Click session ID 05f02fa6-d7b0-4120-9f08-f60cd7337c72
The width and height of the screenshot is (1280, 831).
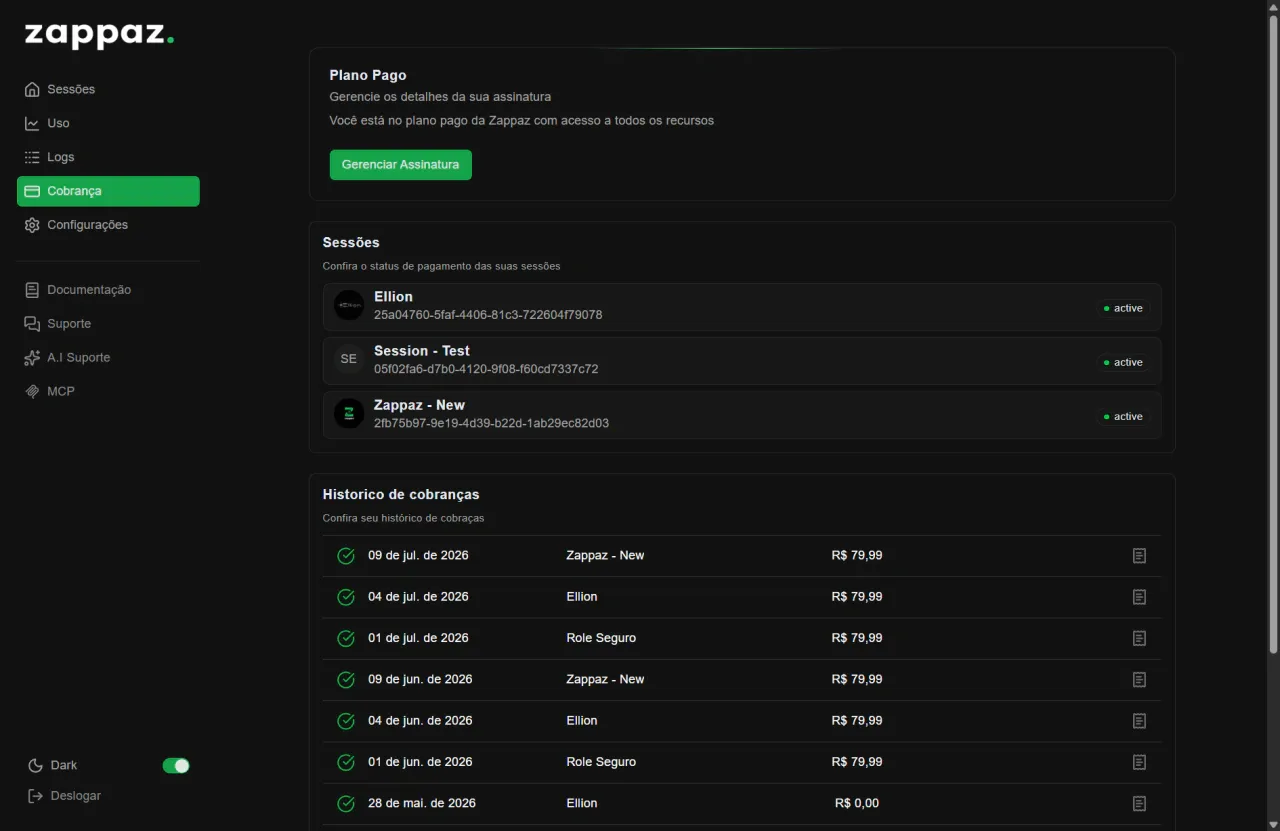tap(486, 369)
